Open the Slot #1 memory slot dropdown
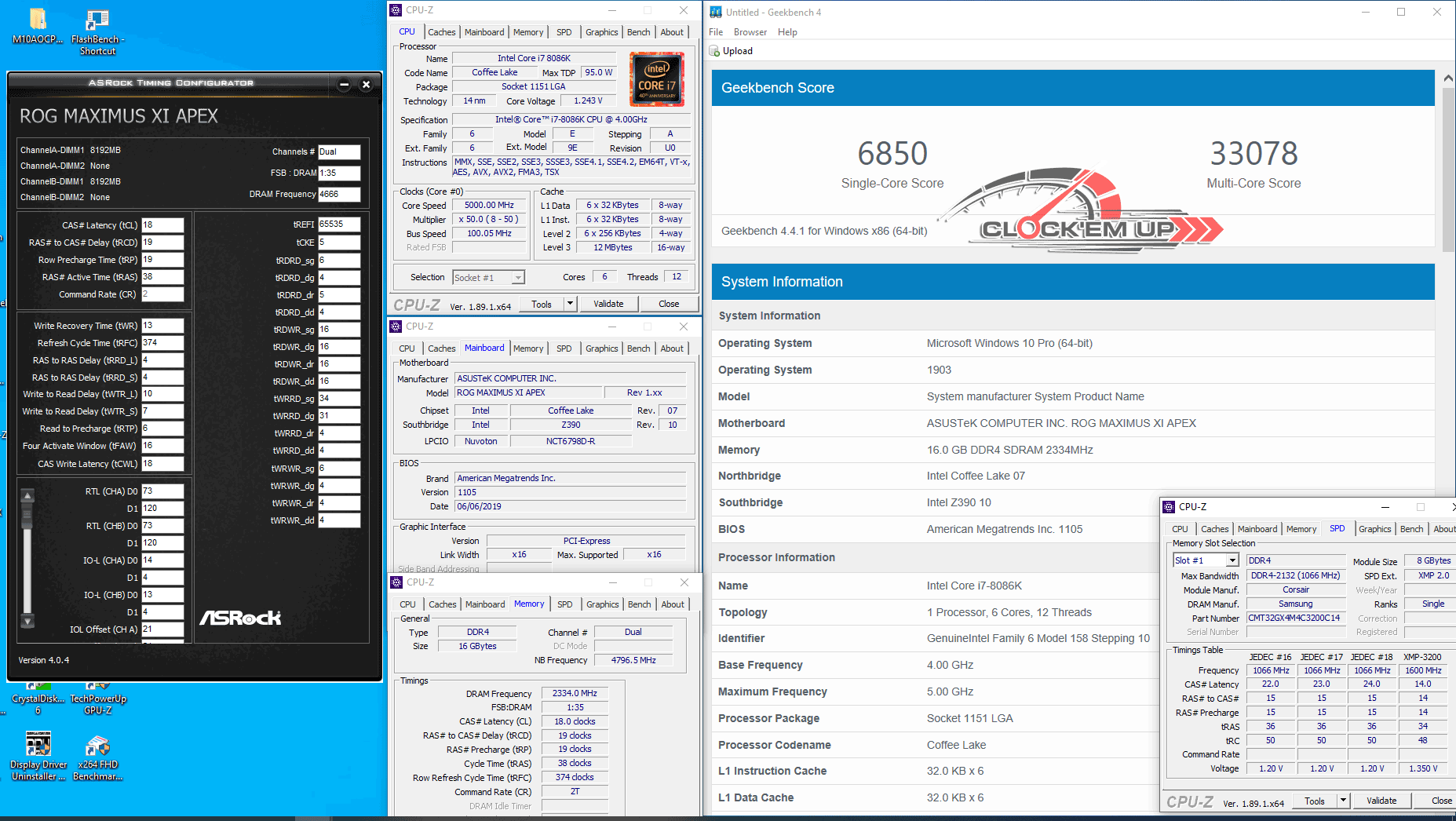1456x821 pixels. pos(1232,560)
